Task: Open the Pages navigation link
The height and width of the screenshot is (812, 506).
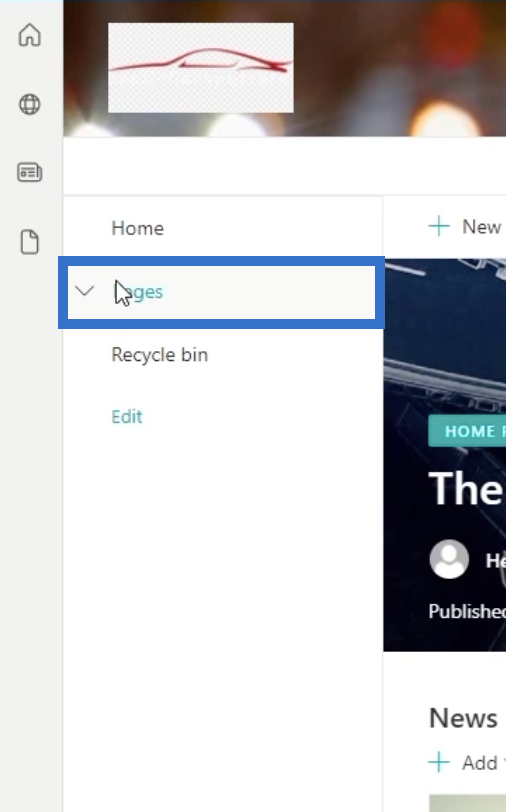Action: pyautogui.click(x=139, y=292)
